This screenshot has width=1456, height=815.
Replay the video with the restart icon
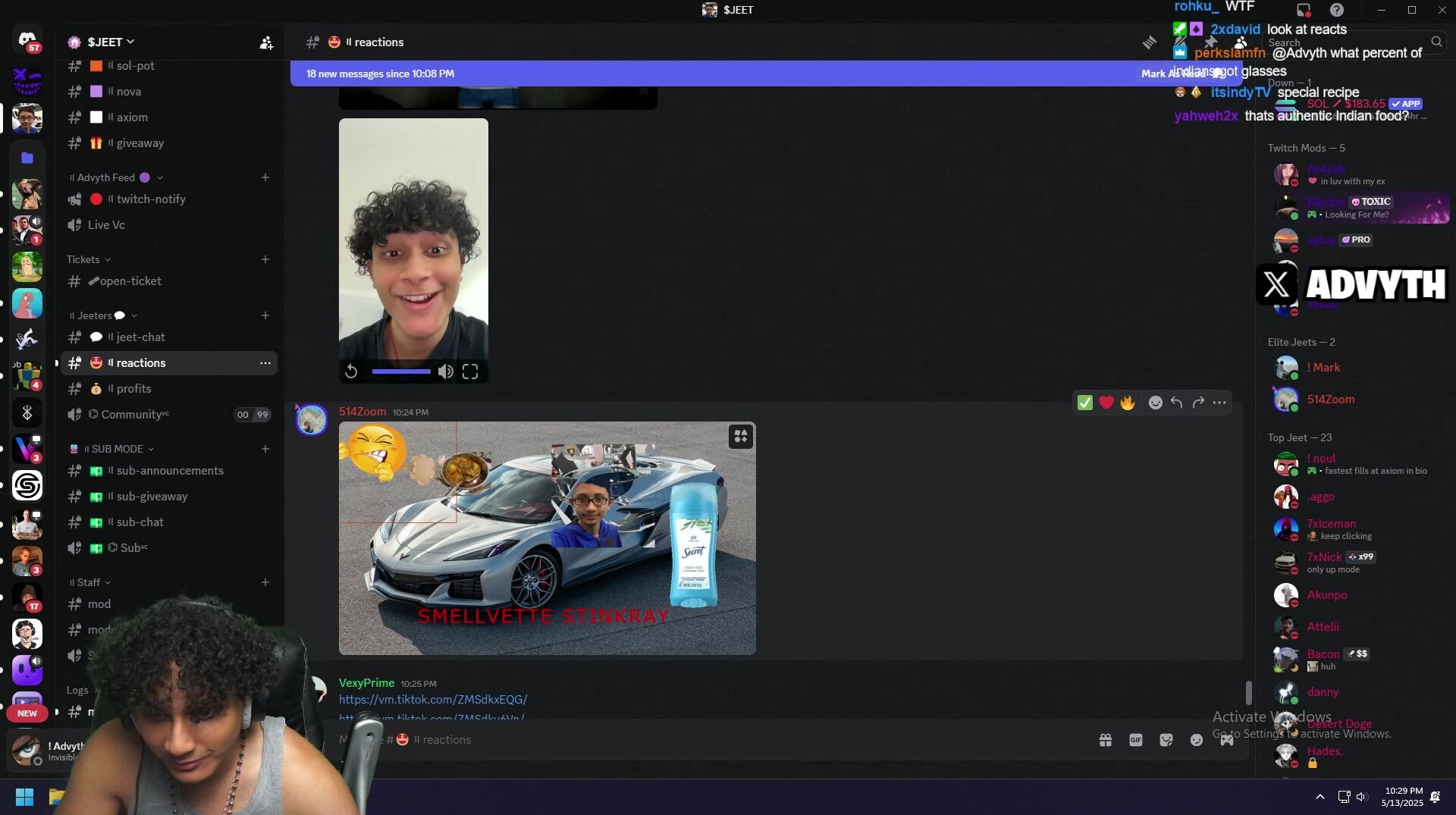click(351, 371)
